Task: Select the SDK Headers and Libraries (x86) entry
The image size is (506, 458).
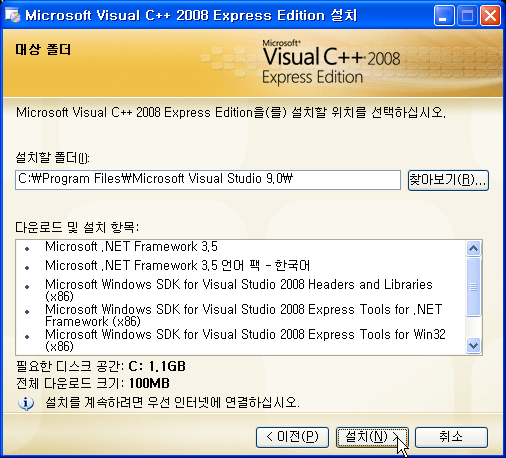Action: pyautogui.click(x=239, y=290)
